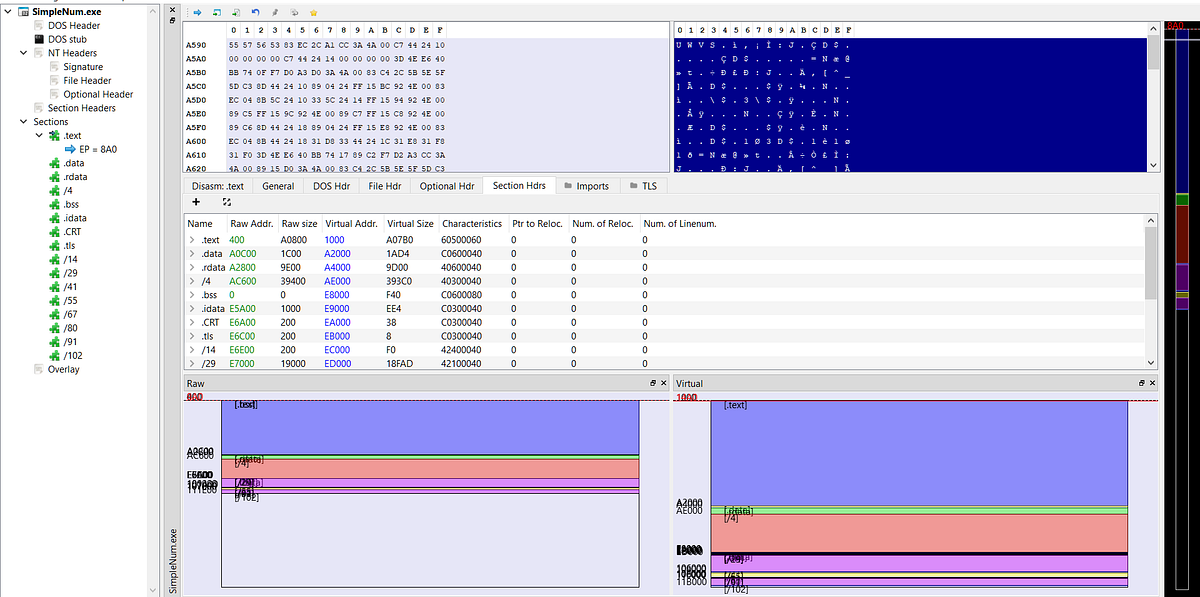Select the /102 section in tree
1200x597 pixels.
pos(72,355)
